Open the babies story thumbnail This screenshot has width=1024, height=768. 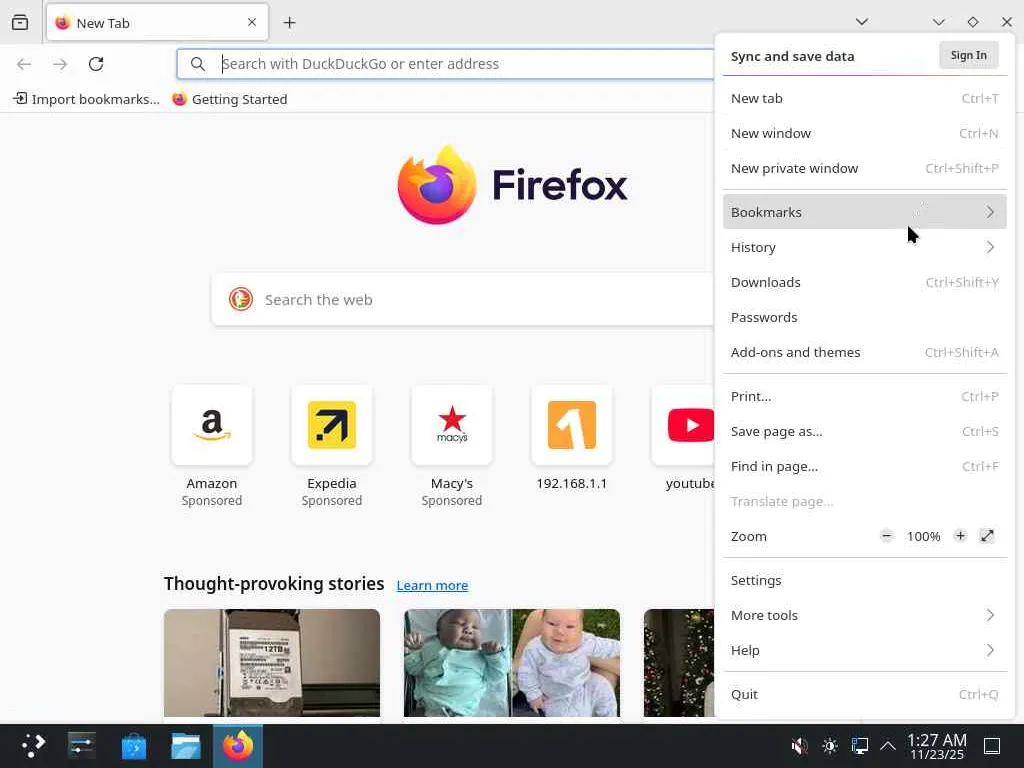coord(512,663)
